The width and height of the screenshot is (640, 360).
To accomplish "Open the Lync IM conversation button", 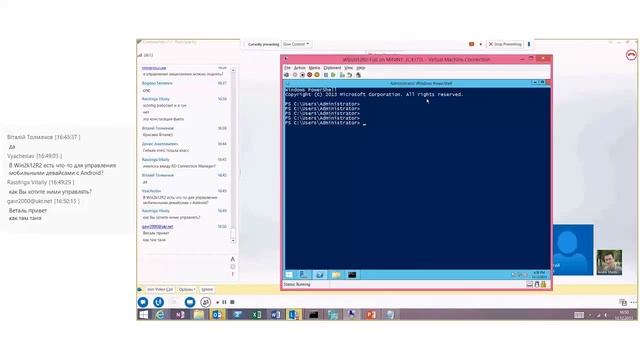I will click(143, 302).
